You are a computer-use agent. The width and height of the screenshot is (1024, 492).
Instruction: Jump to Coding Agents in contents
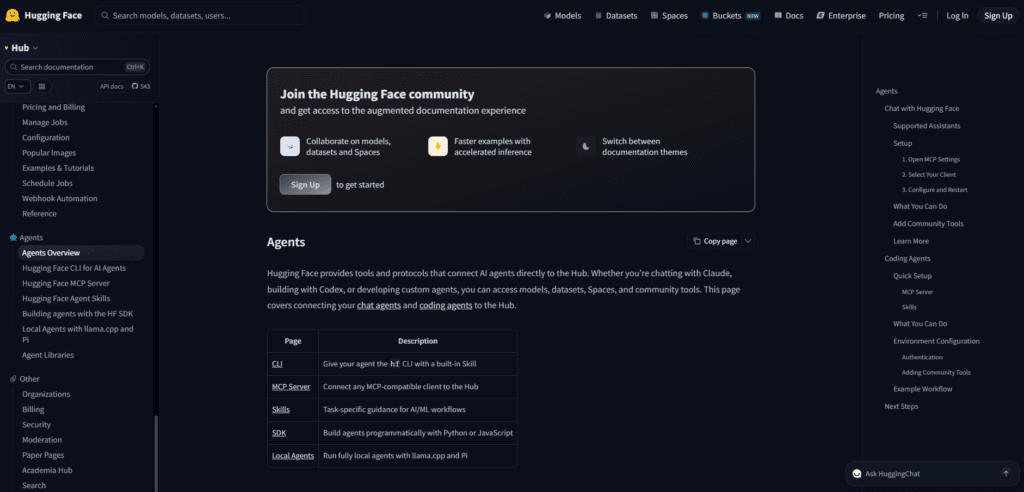907,259
